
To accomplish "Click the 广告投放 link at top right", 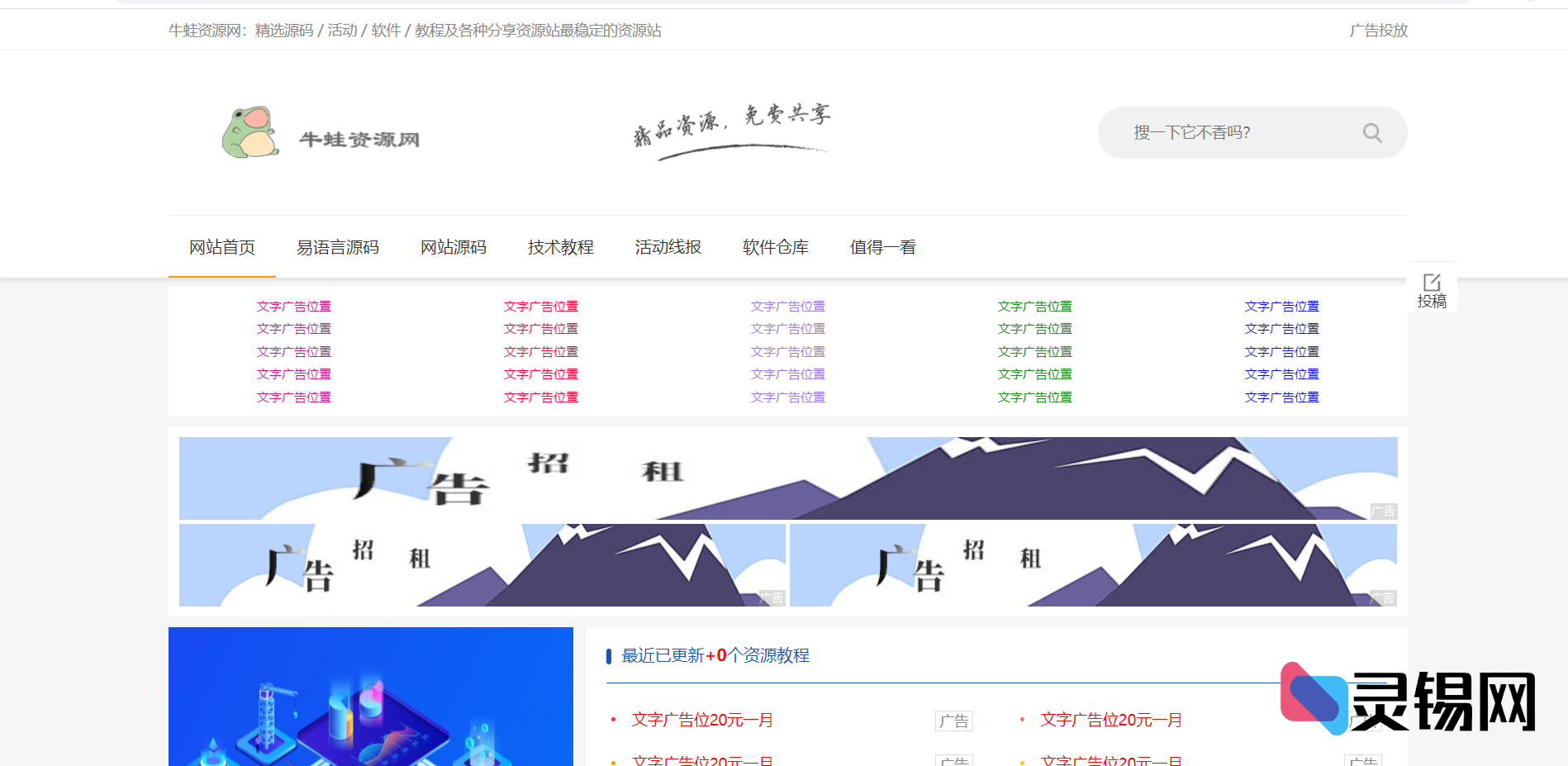I will coord(1378,31).
